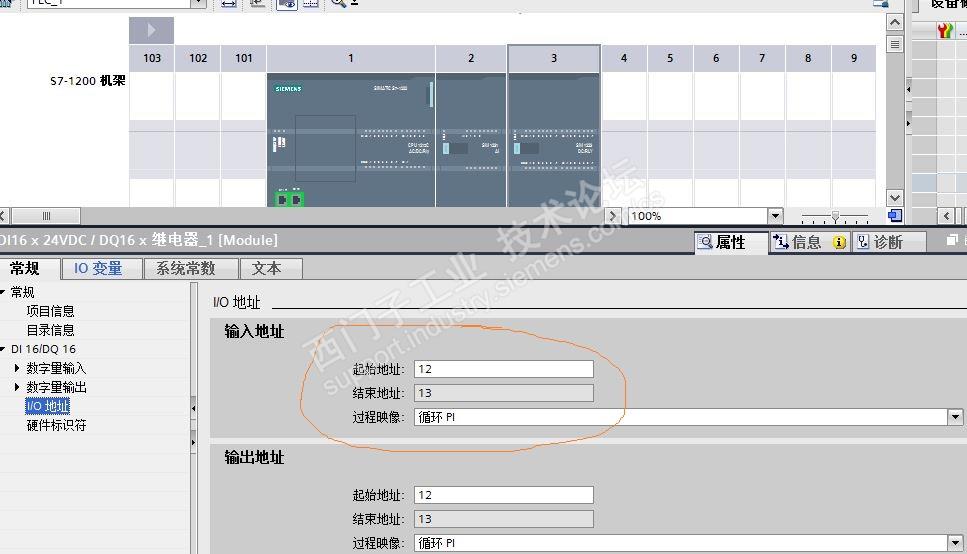The image size is (967, 554).
Task: Click slot header 103
Action: pos(152,58)
